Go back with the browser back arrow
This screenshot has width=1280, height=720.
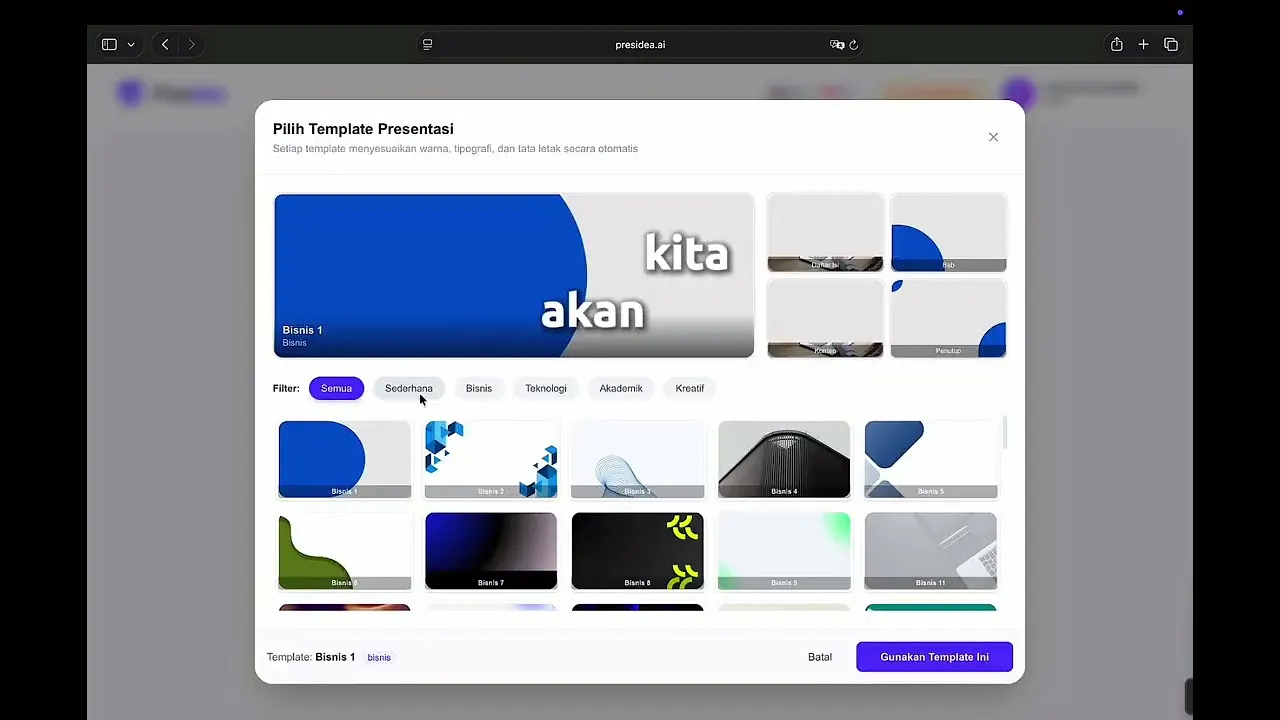165,45
